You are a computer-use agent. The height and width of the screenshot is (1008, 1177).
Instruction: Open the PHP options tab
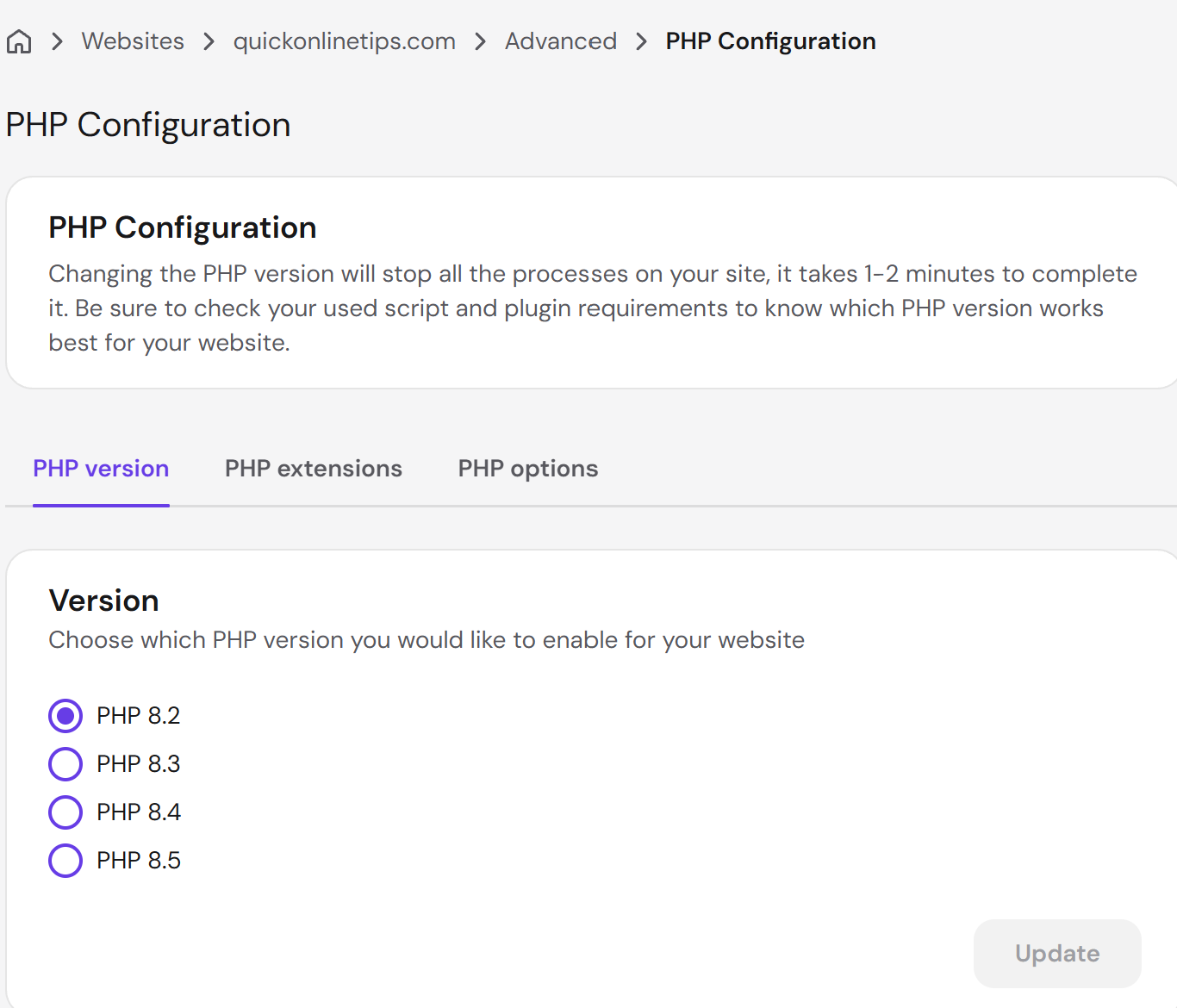[x=528, y=469]
